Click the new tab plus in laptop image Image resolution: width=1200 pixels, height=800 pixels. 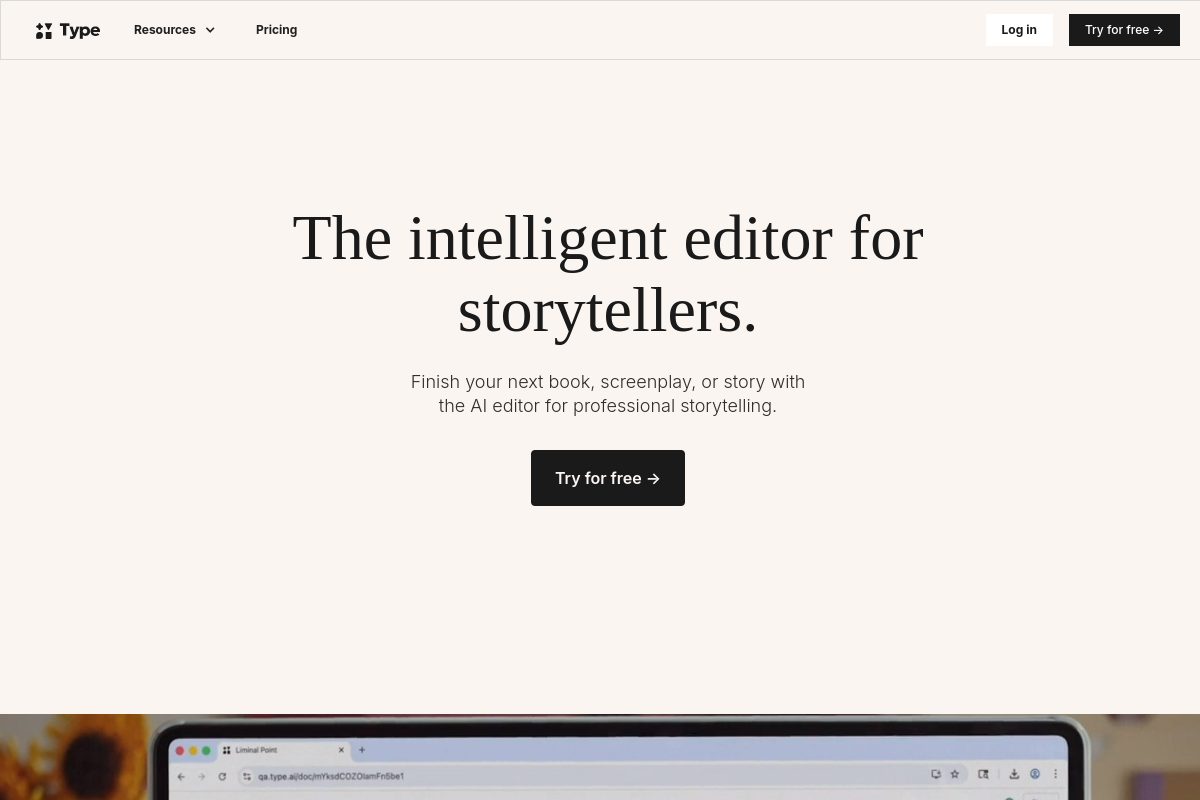(x=362, y=750)
